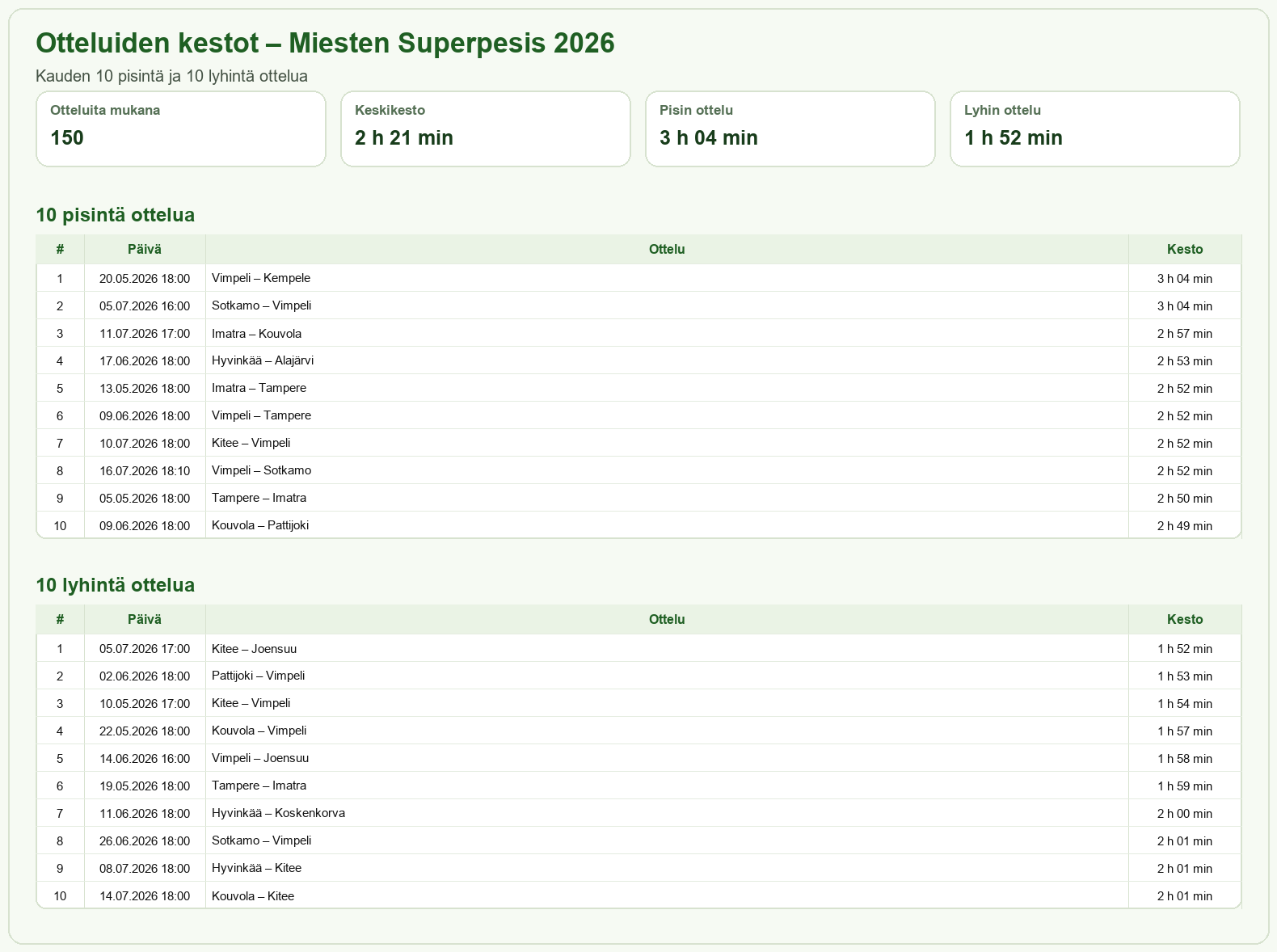Viewport: 1277px width, 952px height.
Task: Click Ottelu column header in lyhintä table
Action: 667,619
